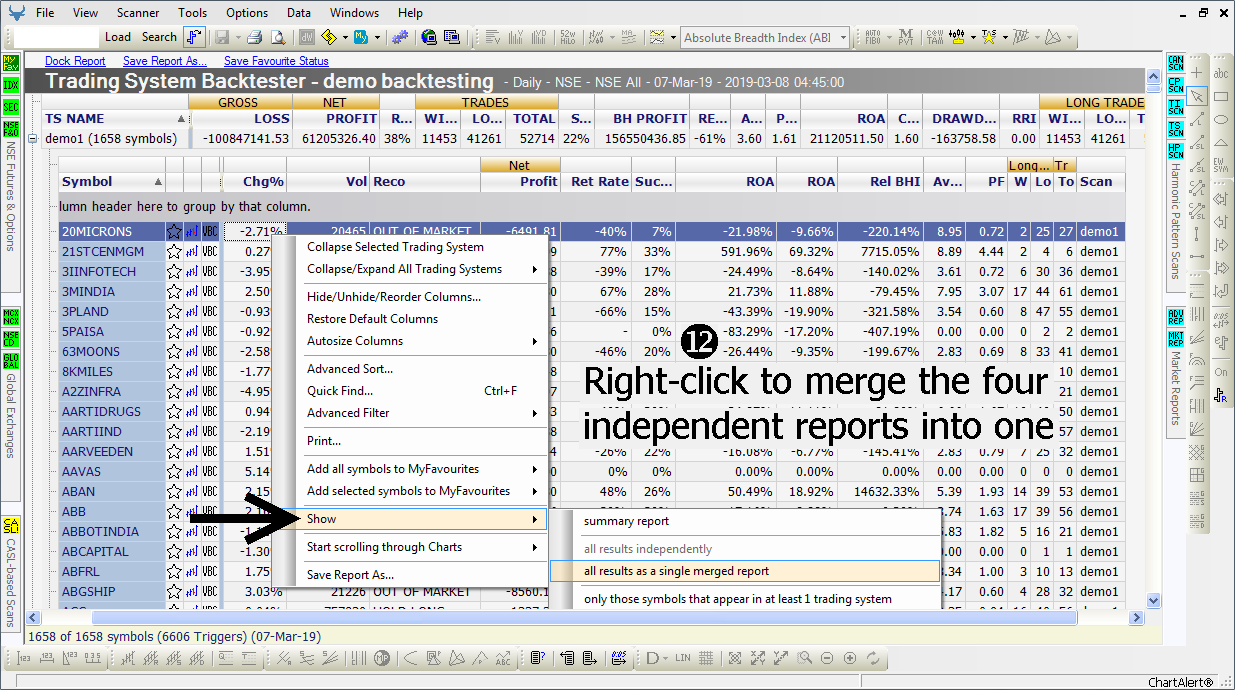Toggle favourite star for AAVAS
The height and width of the screenshot is (690, 1235).
pyautogui.click(x=174, y=471)
